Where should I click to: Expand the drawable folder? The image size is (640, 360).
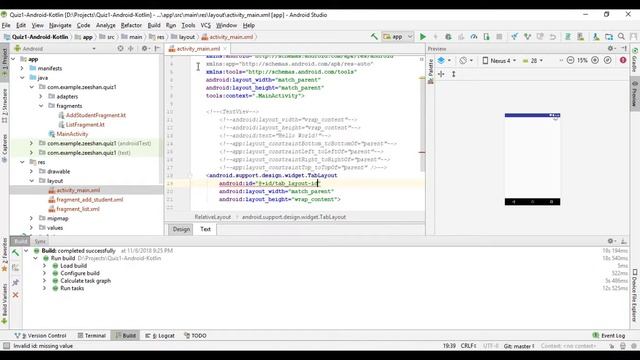[x=31, y=171]
